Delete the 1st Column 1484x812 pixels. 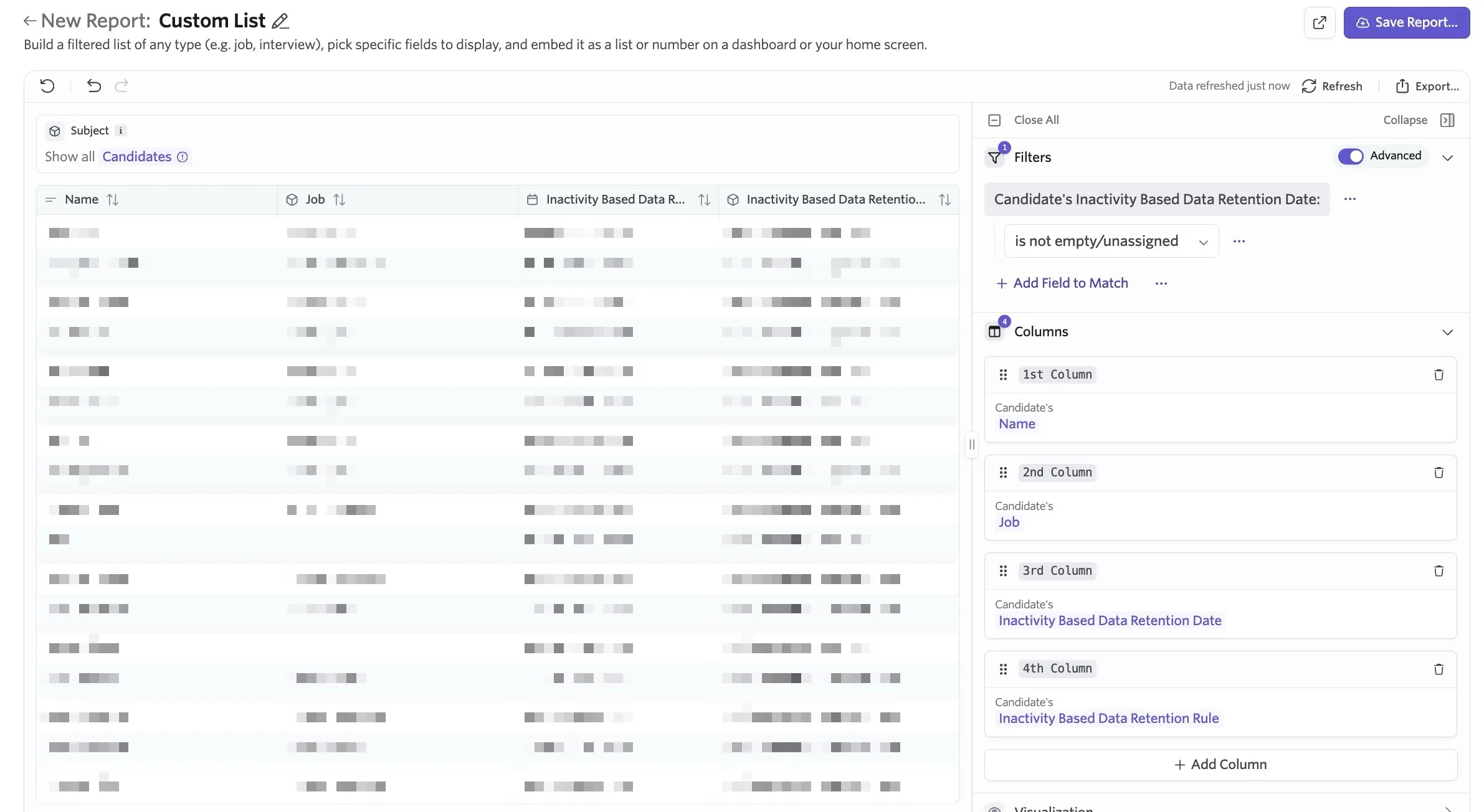1439,375
